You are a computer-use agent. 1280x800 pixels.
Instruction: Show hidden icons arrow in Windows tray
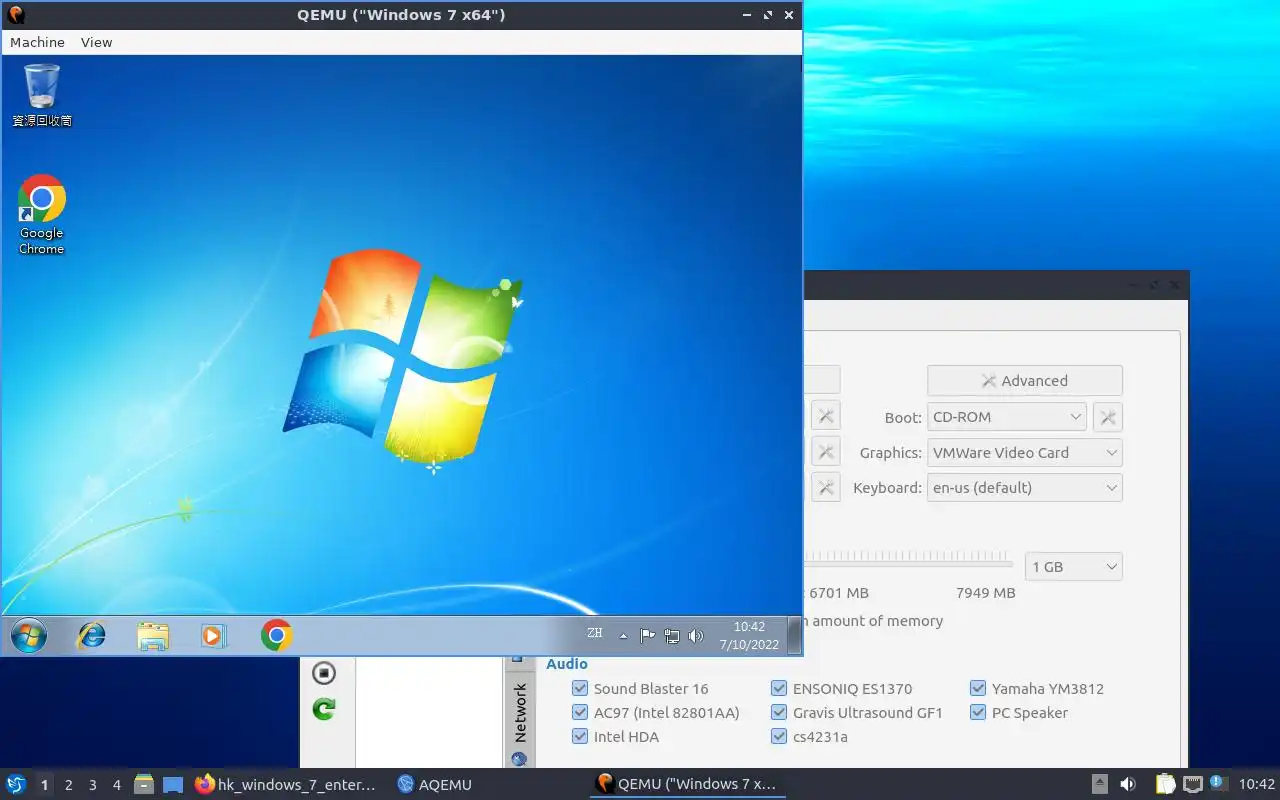tap(623, 636)
